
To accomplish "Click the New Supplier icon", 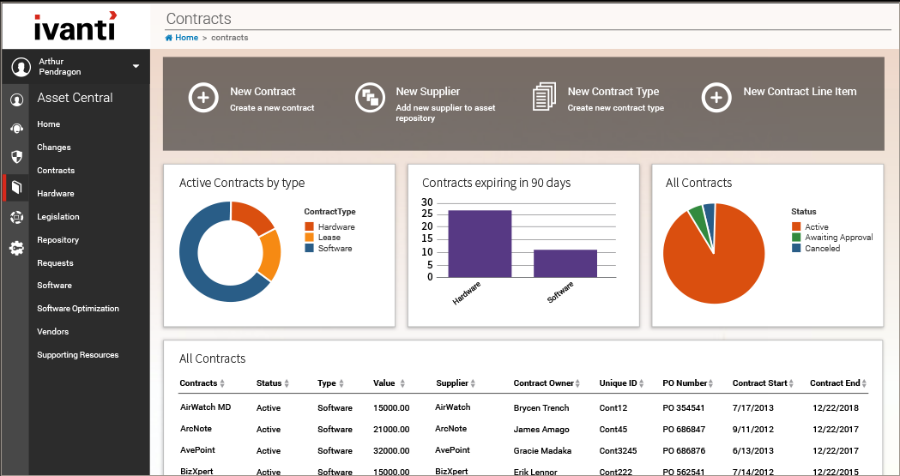I will [x=370, y=98].
